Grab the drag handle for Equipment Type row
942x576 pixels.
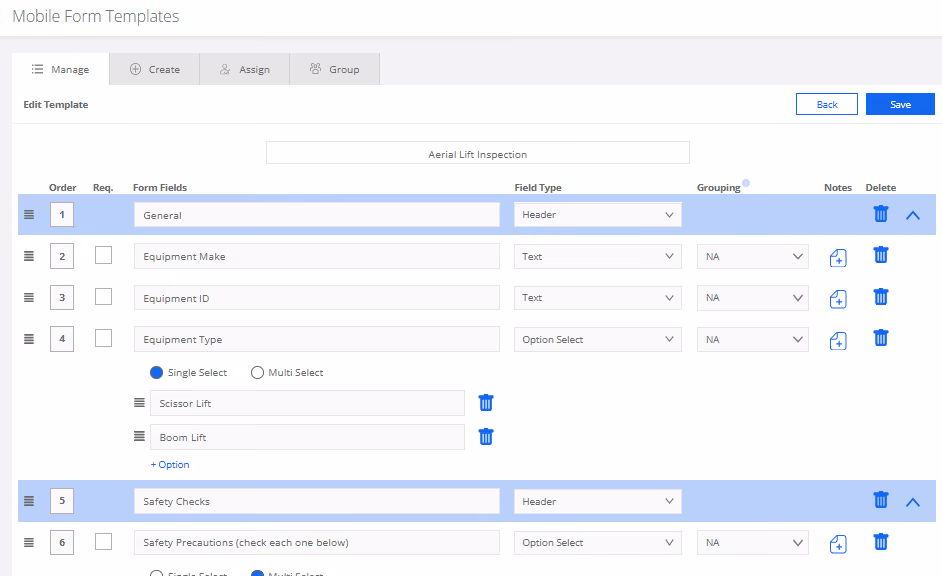click(29, 339)
